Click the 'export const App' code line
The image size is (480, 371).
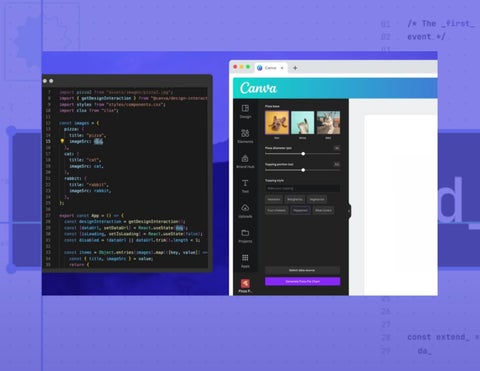tap(92, 216)
